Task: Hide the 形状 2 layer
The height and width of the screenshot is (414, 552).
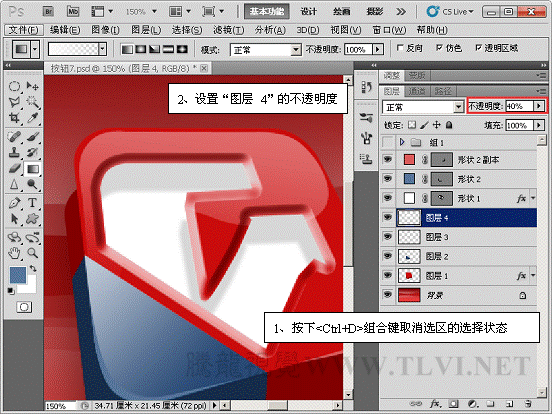Action: click(x=388, y=179)
